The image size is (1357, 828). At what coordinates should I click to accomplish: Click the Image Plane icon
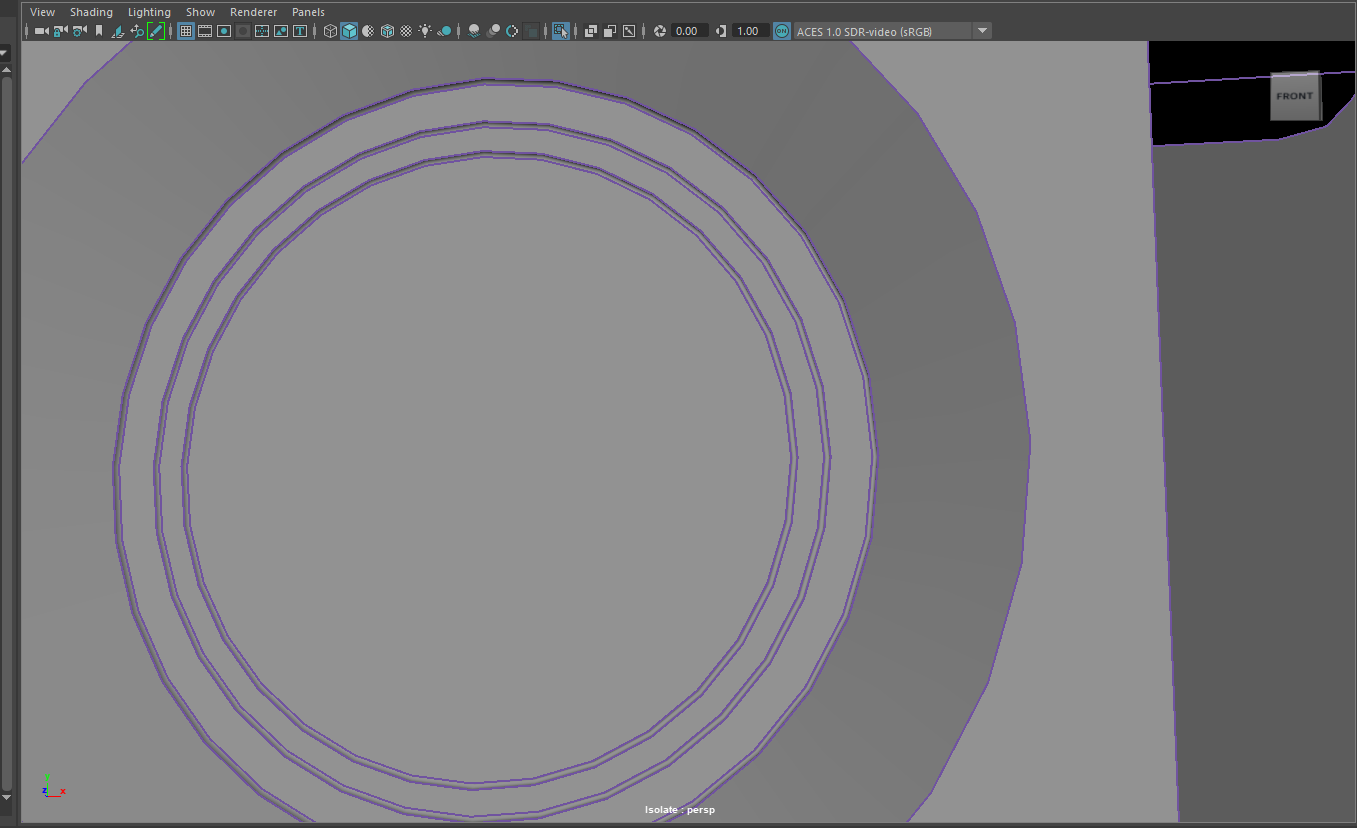pos(118,31)
